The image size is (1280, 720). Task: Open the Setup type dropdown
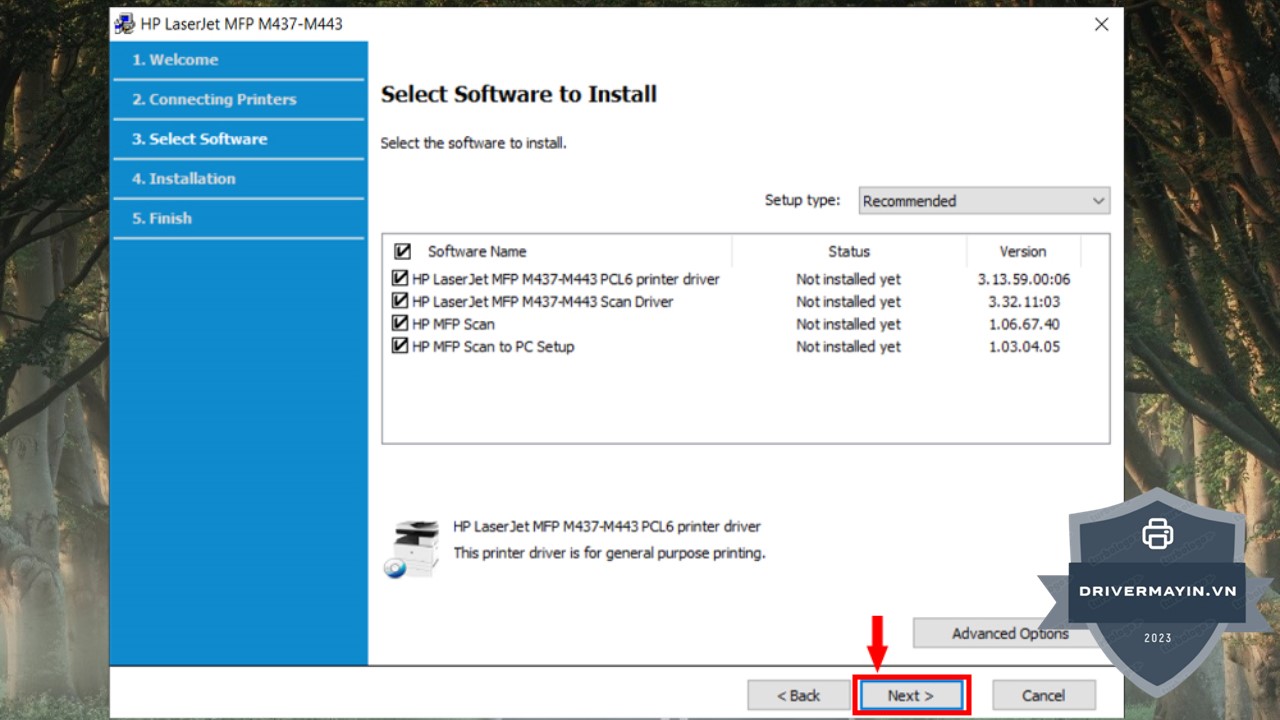[984, 201]
